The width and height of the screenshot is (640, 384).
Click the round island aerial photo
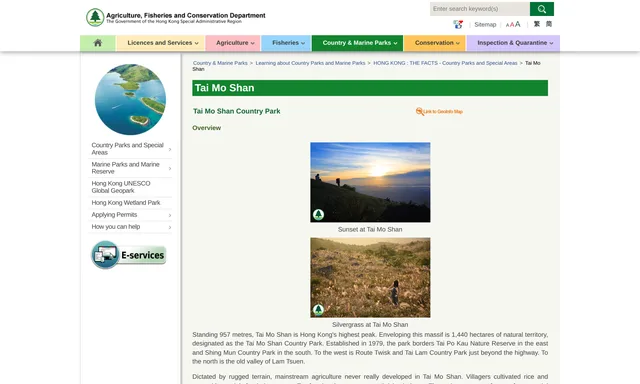(x=130, y=99)
